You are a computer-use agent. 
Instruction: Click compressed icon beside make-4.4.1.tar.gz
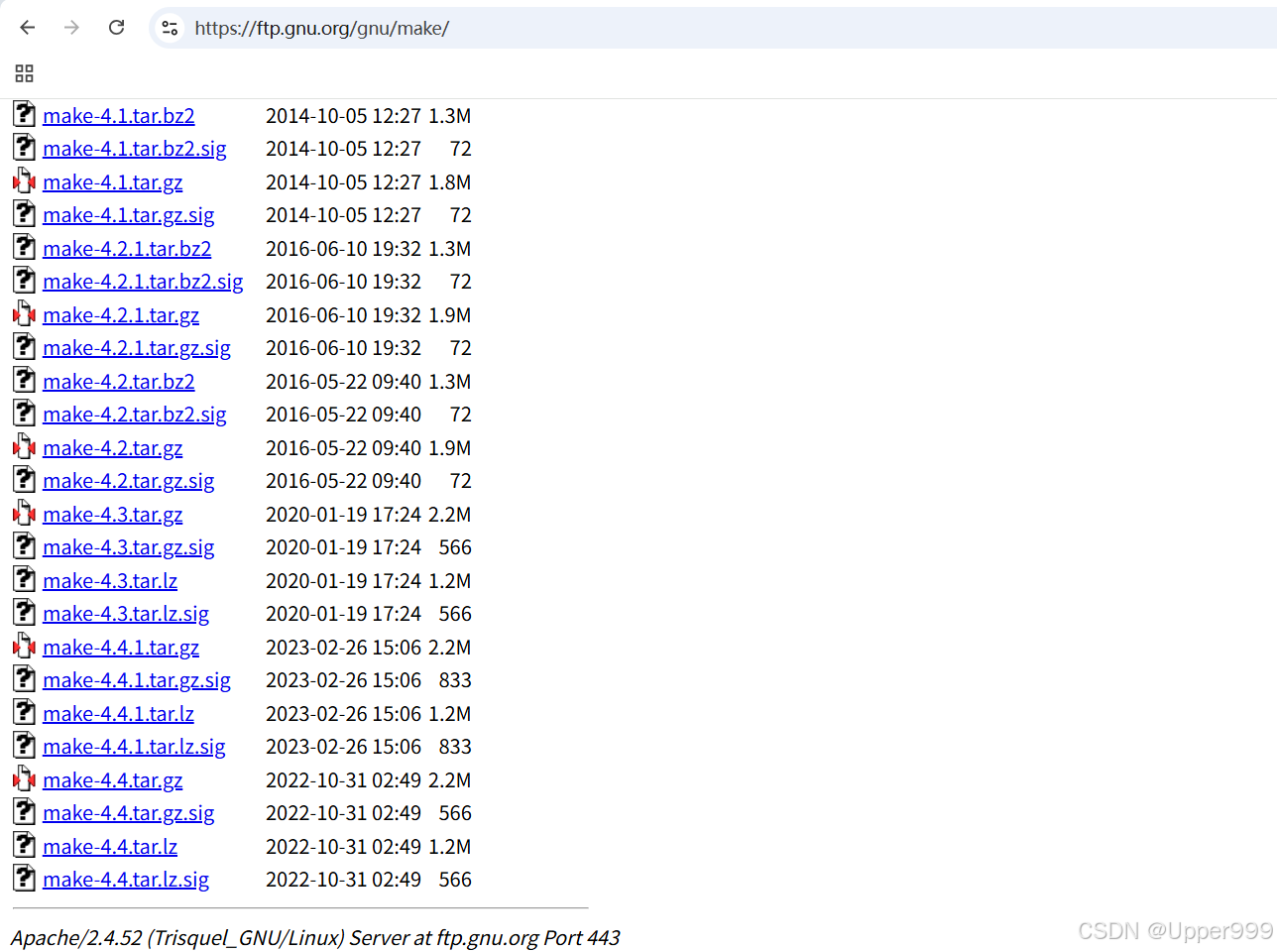tap(25, 646)
